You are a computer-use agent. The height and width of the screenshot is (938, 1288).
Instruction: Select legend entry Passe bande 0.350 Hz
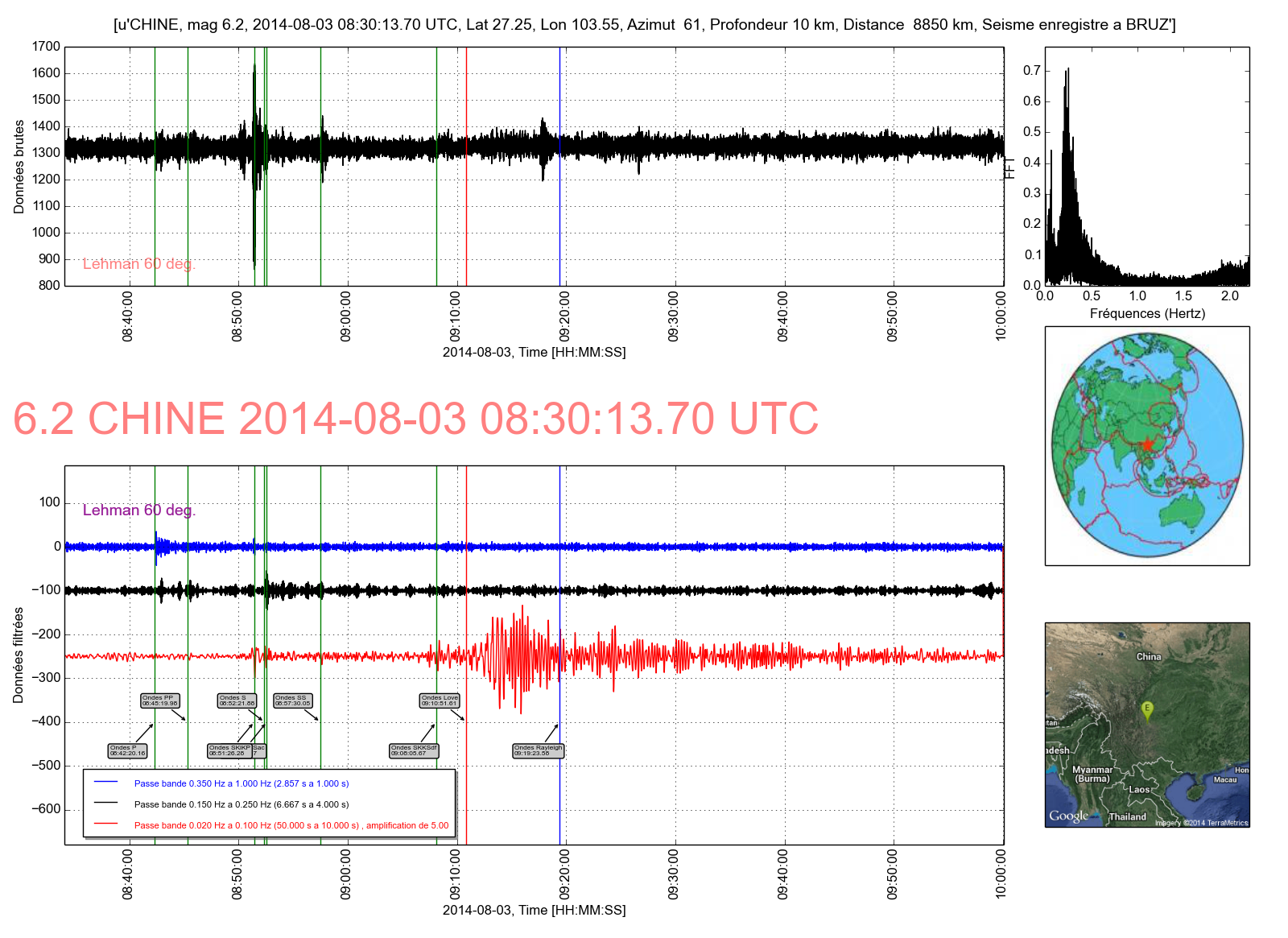[x=242, y=783]
